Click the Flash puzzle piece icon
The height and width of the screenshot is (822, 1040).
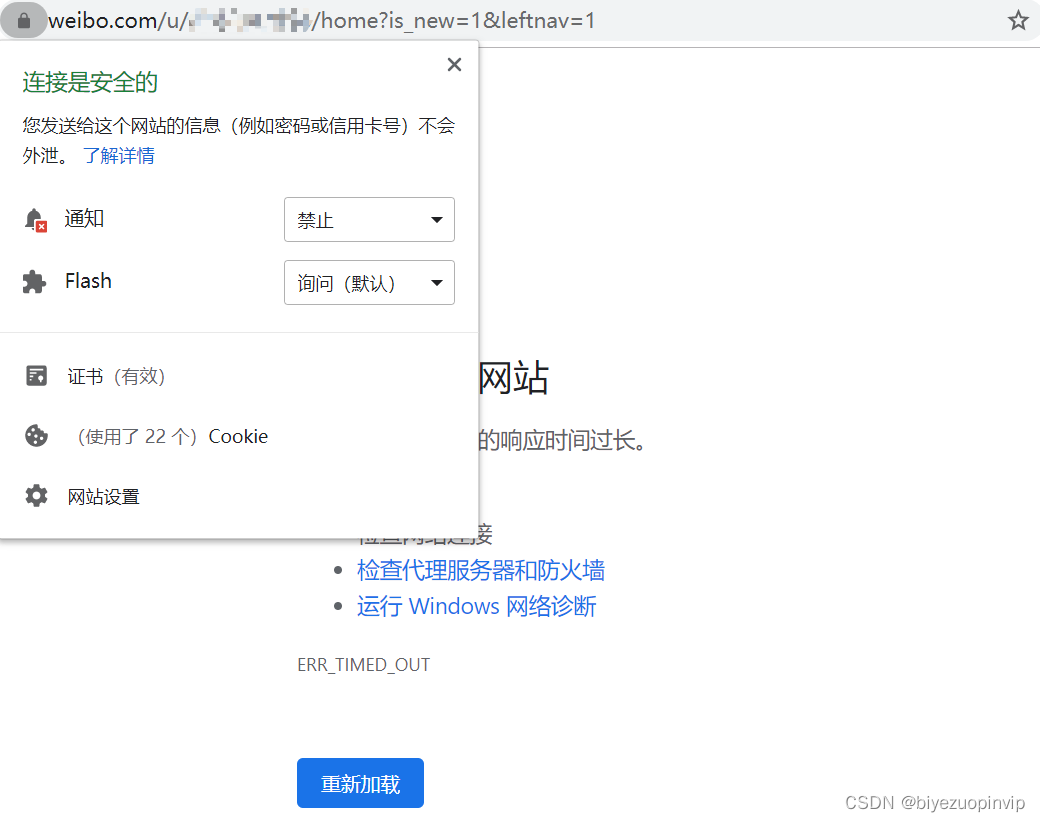coord(34,282)
